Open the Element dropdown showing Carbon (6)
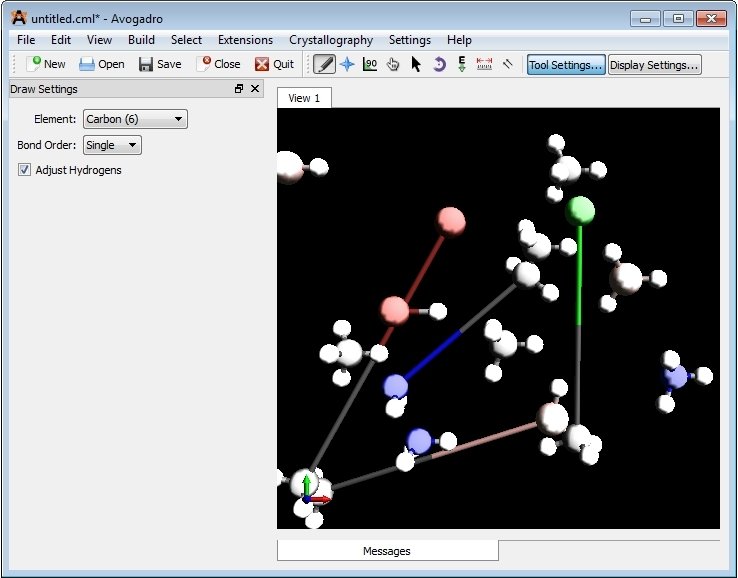The height and width of the screenshot is (578, 738). pos(135,119)
